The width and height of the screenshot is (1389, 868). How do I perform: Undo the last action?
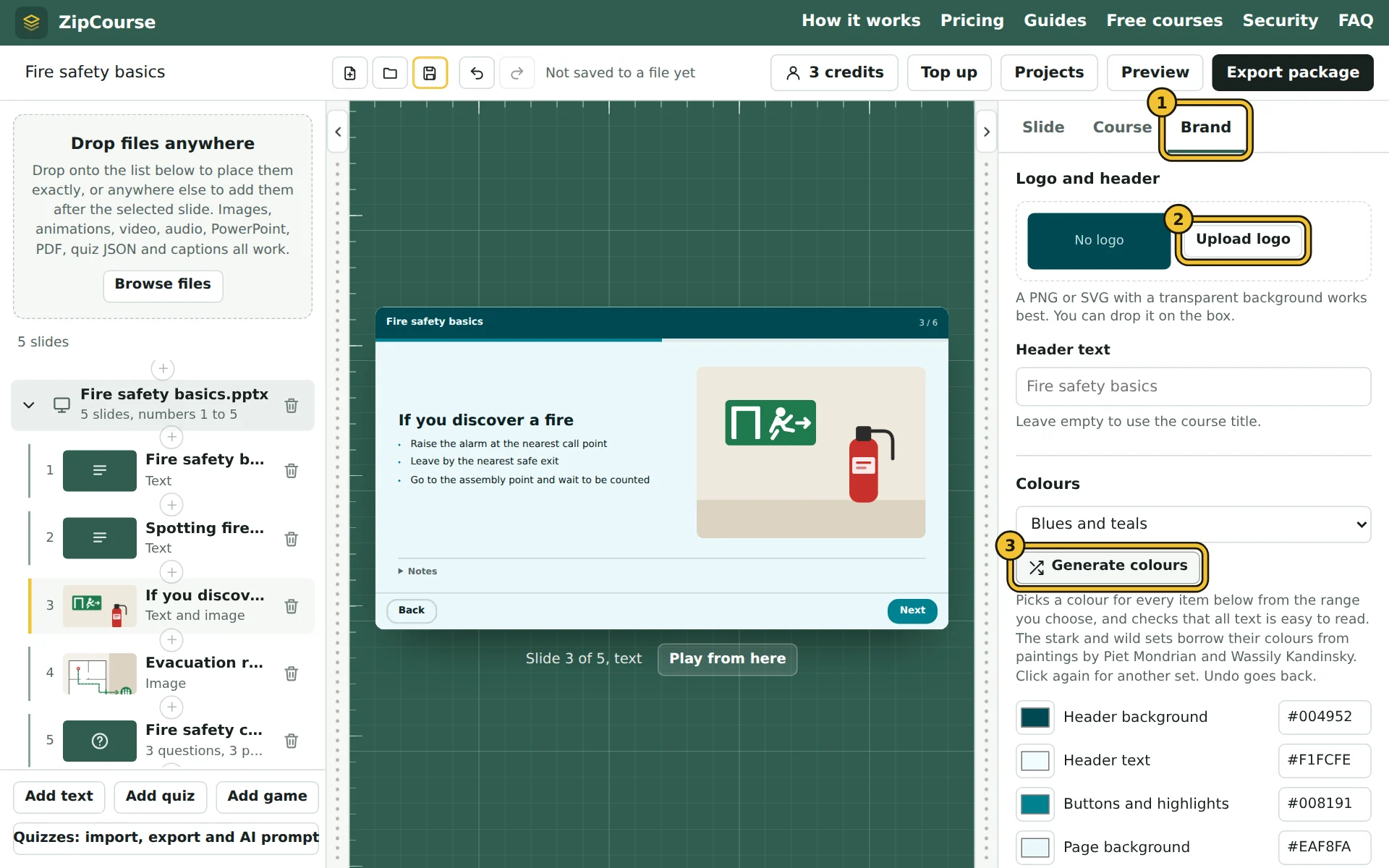(x=477, y=73)
